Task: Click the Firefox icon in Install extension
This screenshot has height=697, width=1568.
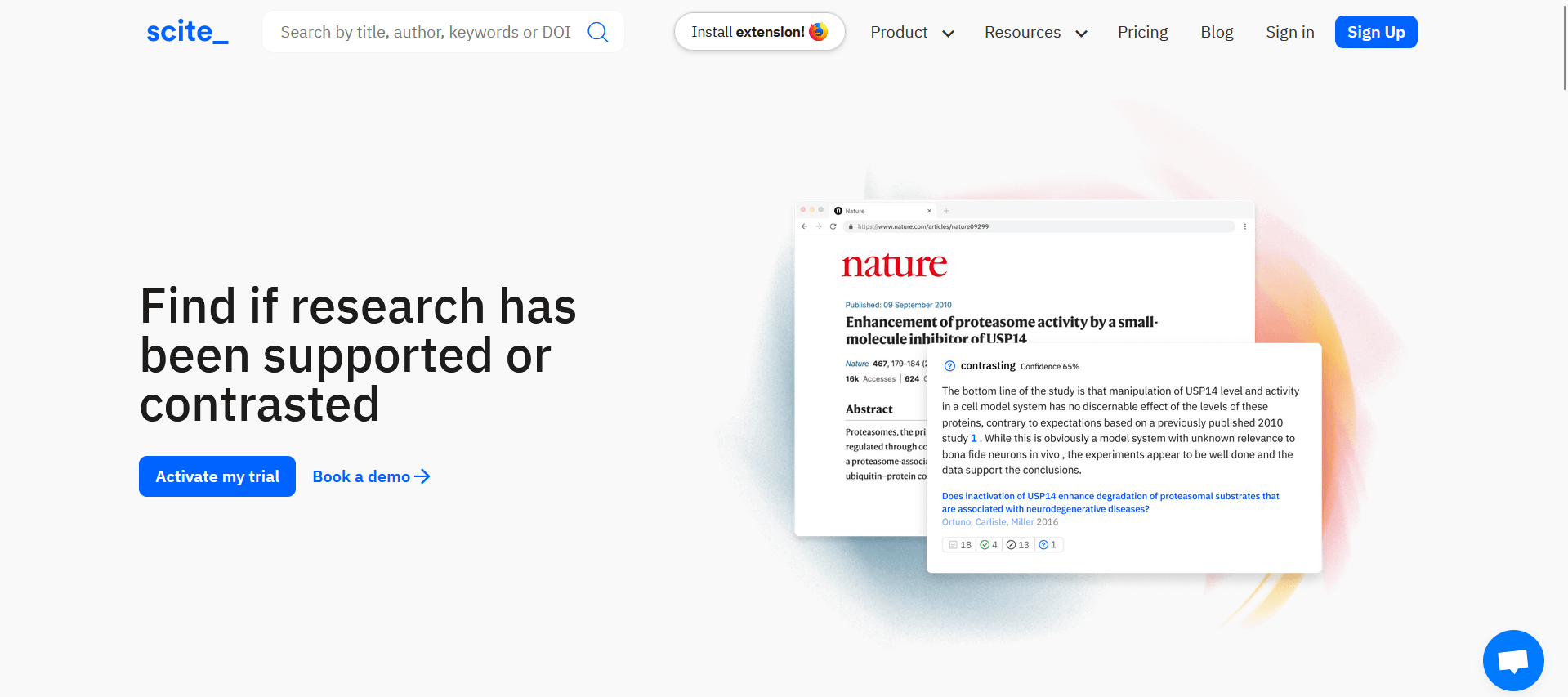Action: click(819, 31)
